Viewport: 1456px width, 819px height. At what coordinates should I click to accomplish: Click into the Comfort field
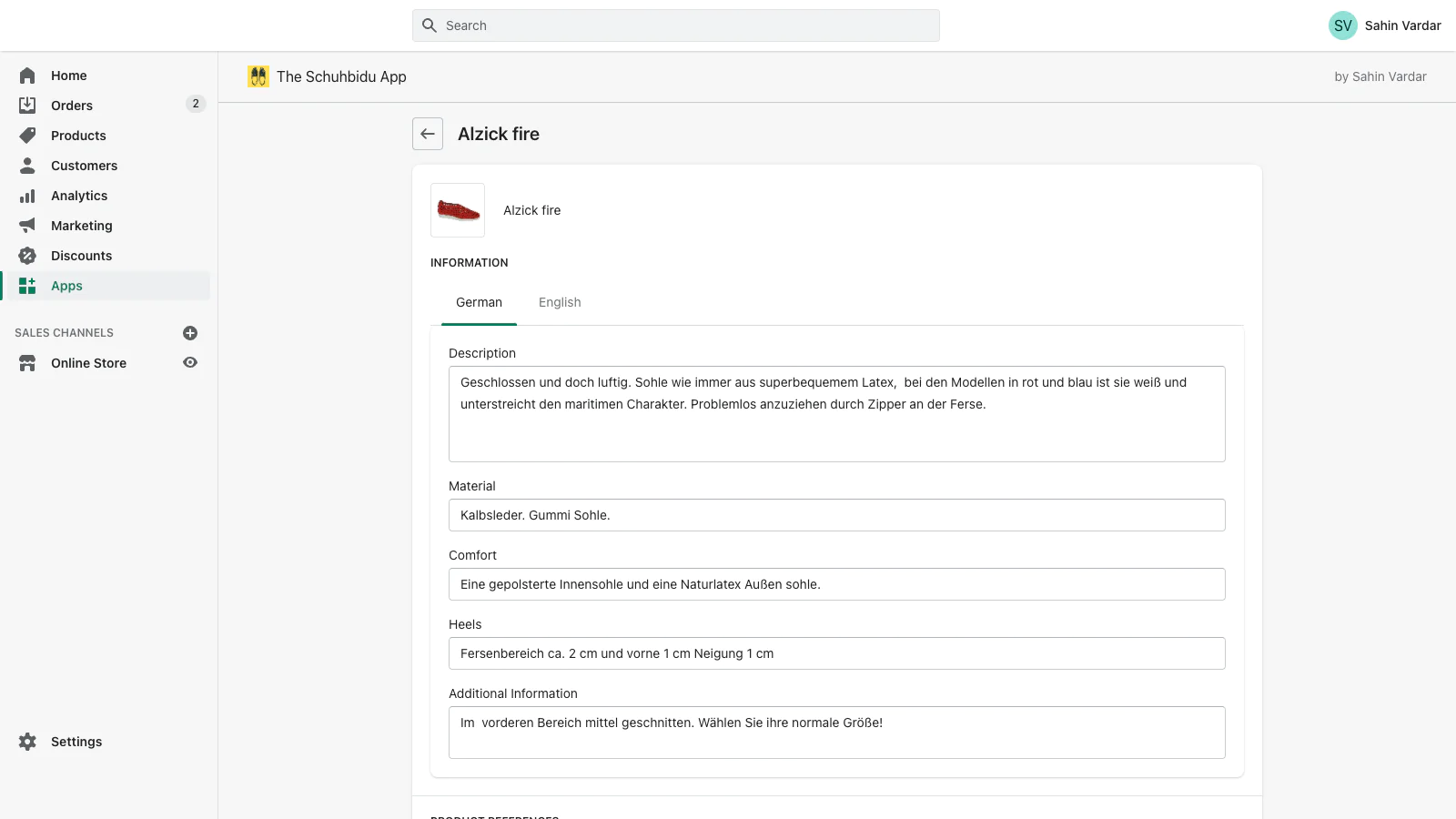(x=837, y=584)
